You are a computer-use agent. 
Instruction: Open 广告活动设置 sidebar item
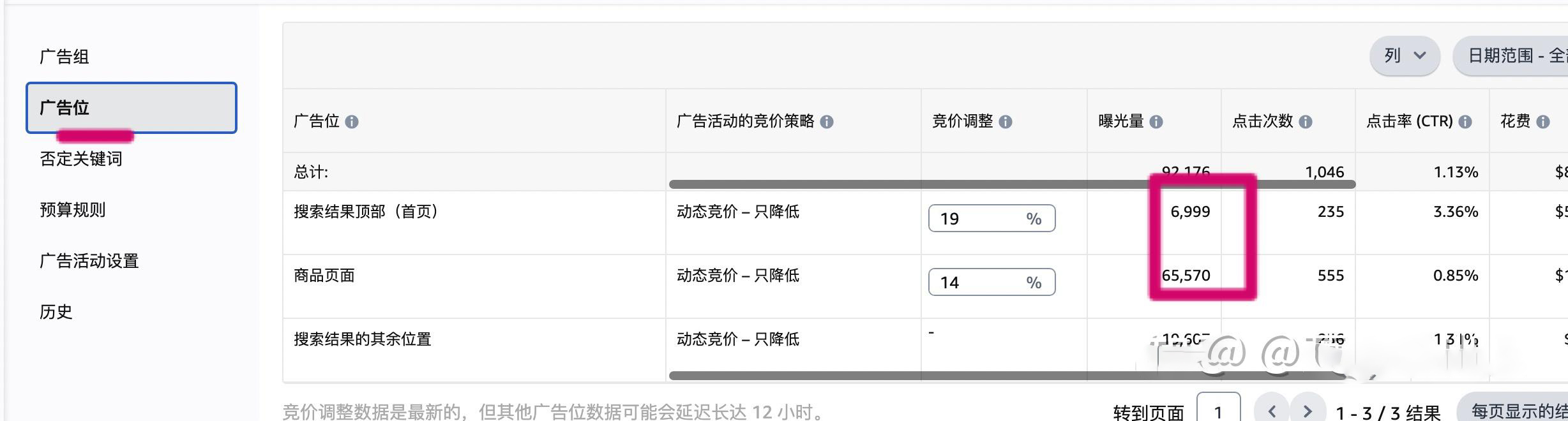point(89,261)
